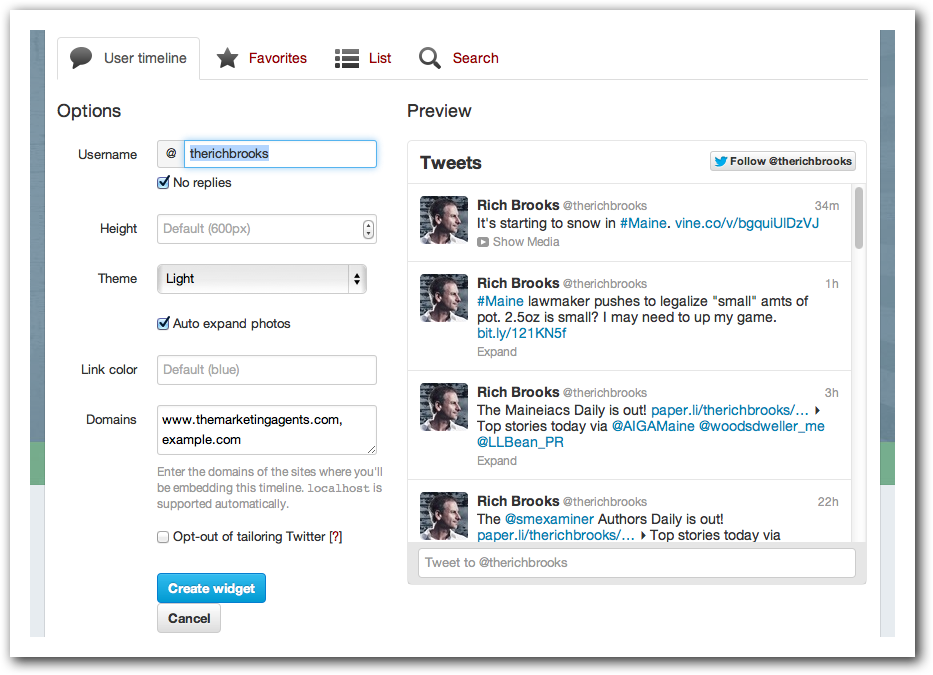Click the star icon beside Favorites

point(227,58)
